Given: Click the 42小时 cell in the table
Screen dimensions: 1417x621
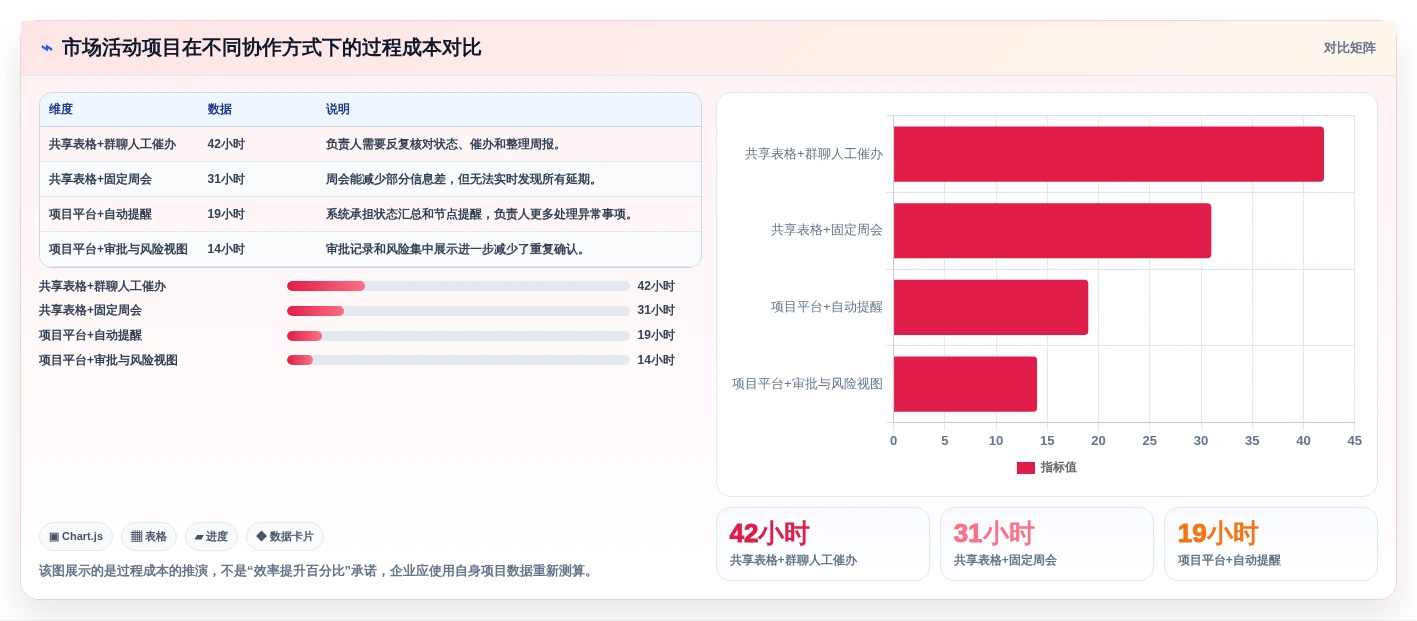Looking at the screenshot, I should (226, 145).
